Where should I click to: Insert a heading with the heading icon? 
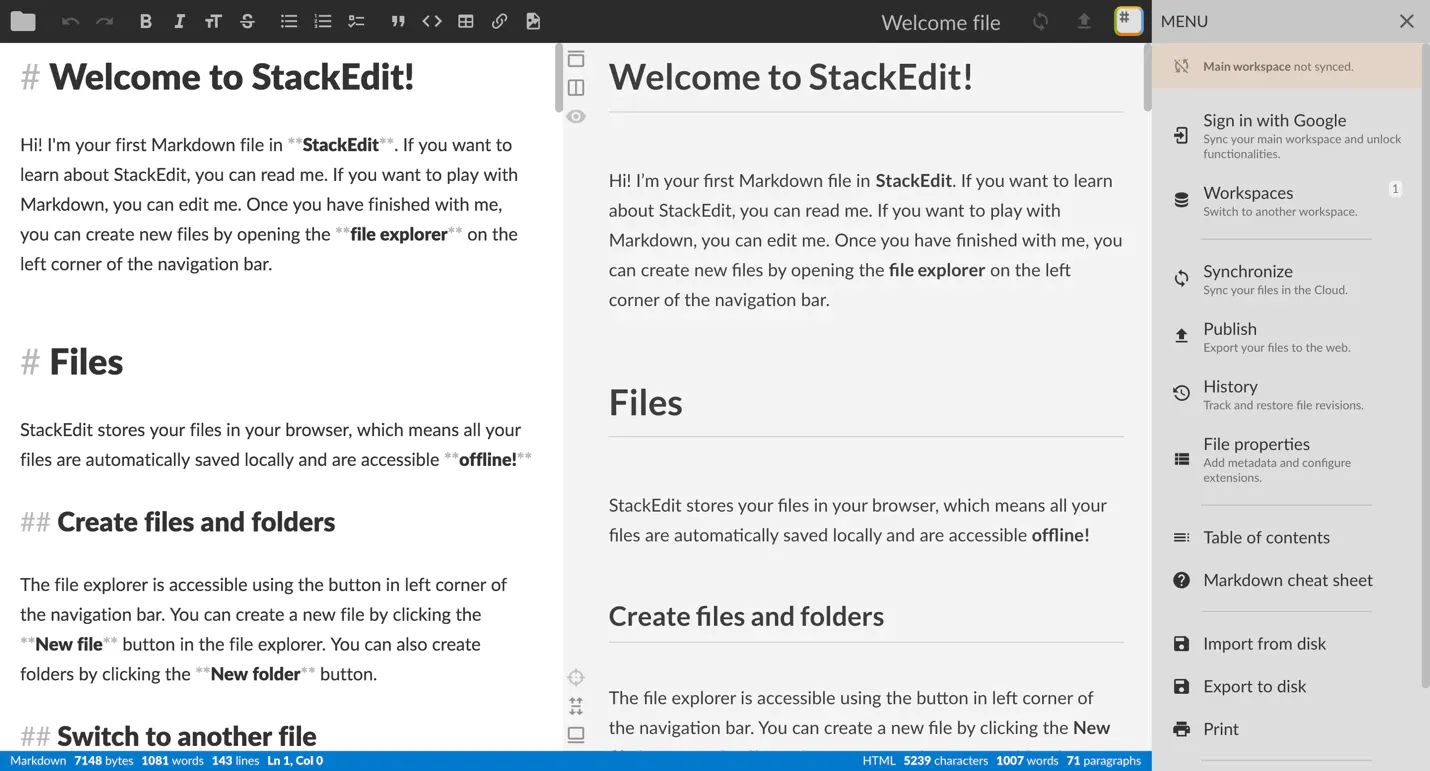(x=213, y=21)
